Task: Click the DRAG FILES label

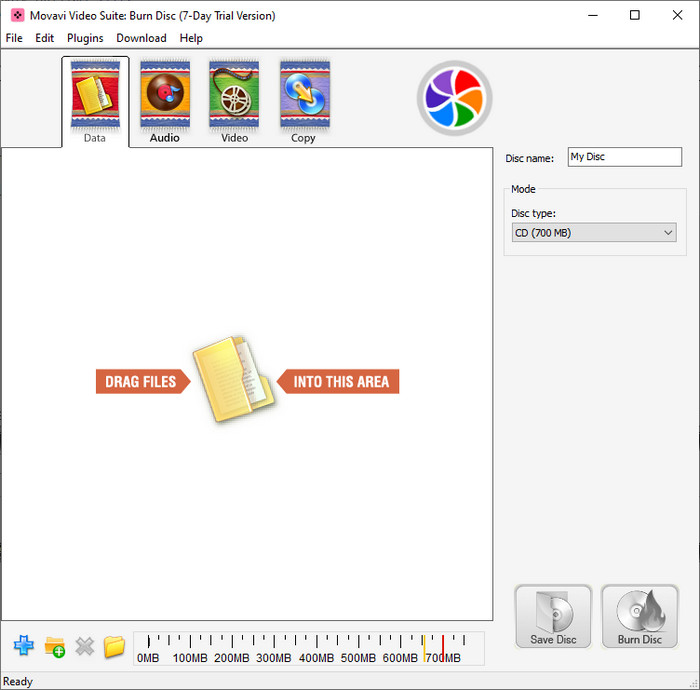Action: coord(143,382)
